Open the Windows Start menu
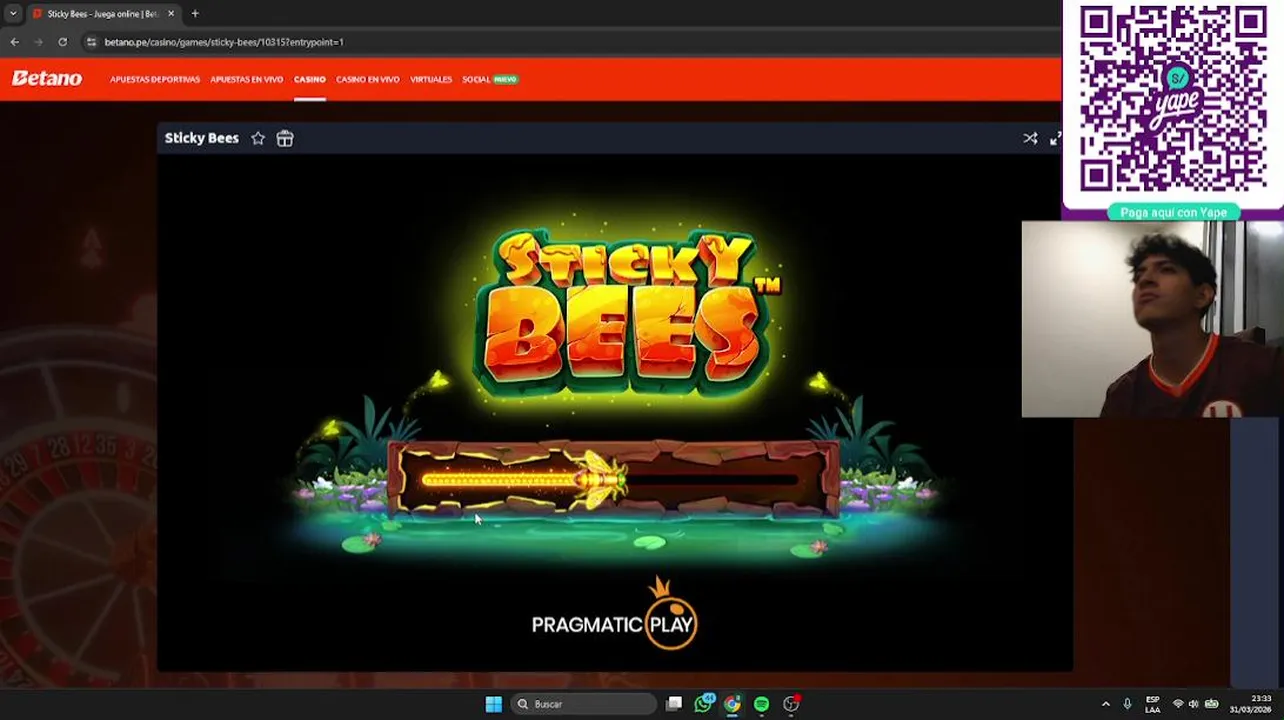 [x=493, y=704]
